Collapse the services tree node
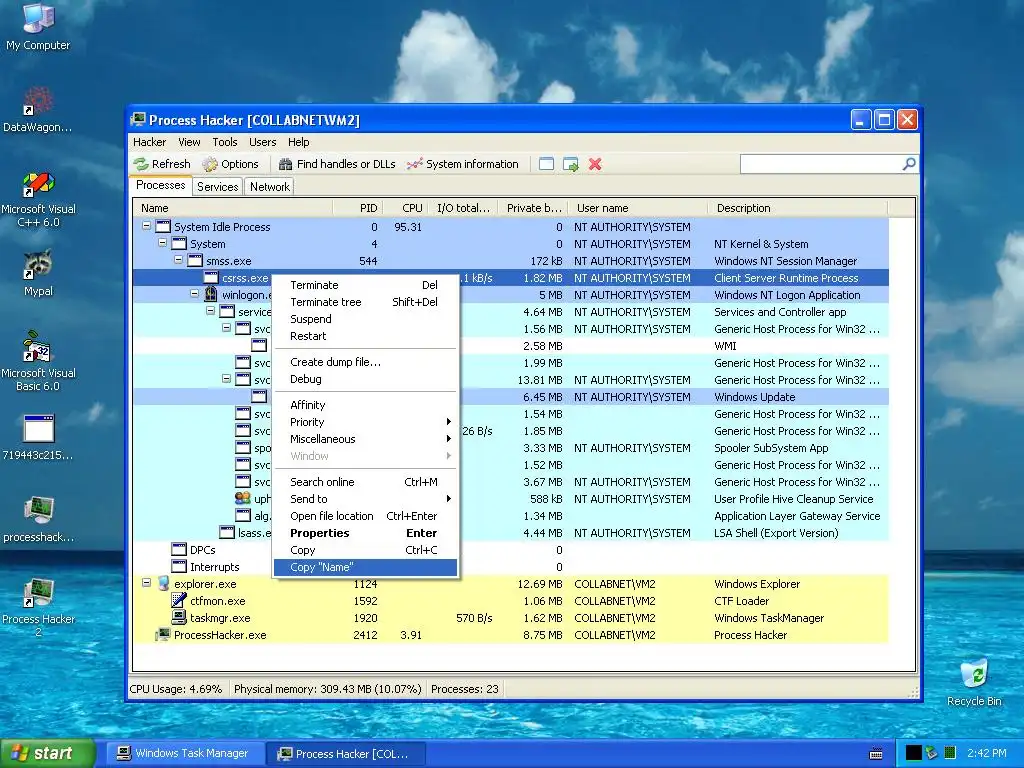This screenshot has height=768, width=1024. [210, 311]
